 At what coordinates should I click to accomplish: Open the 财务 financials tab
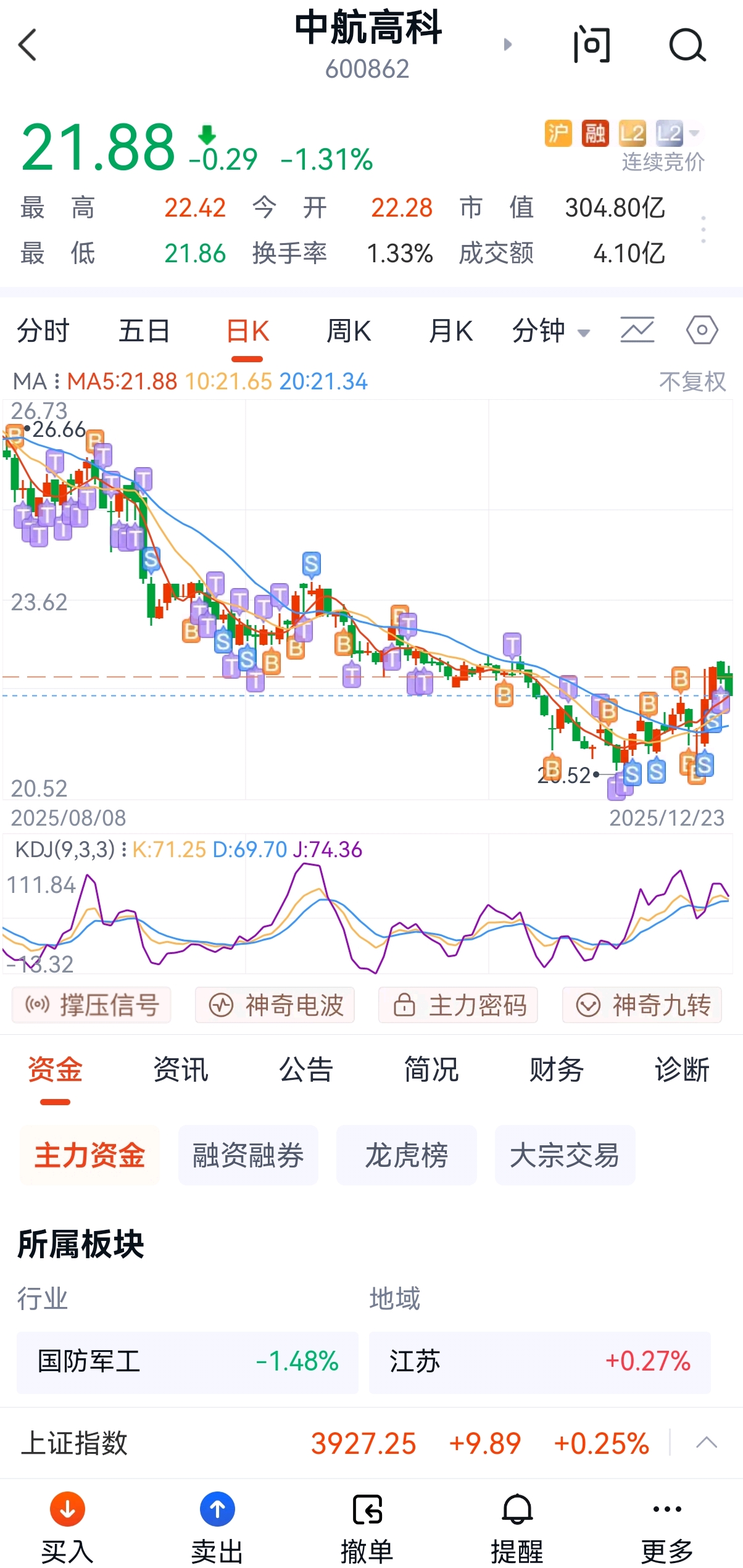[x=557, y=1070]
